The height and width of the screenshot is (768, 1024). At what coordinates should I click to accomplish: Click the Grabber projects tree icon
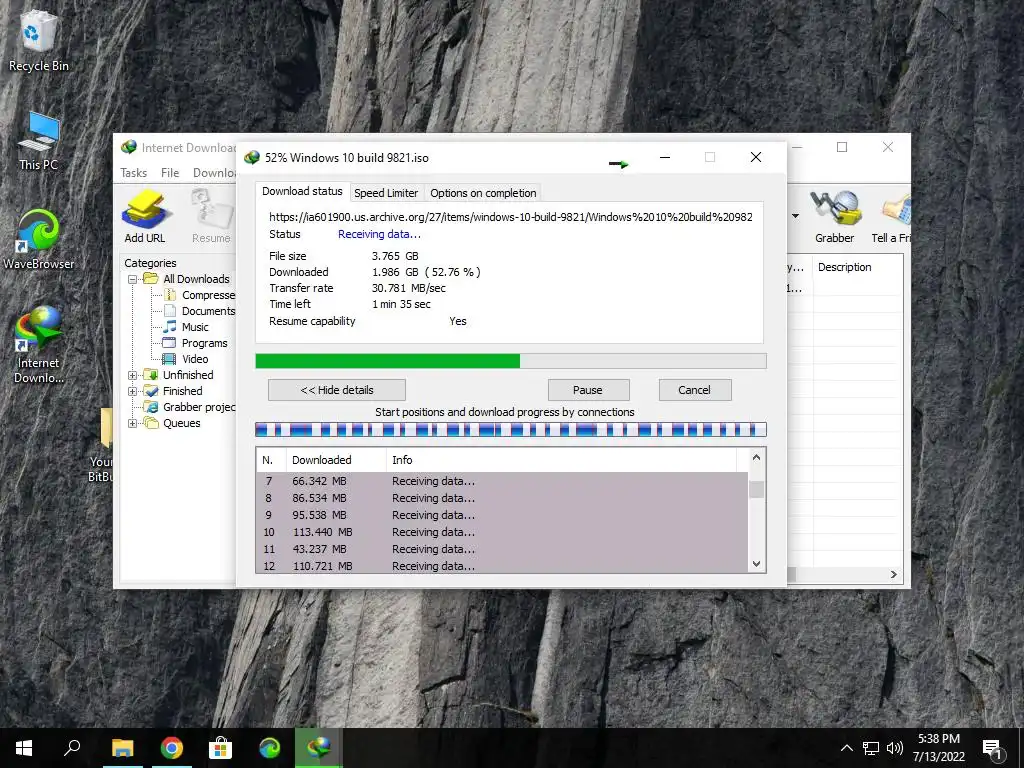pos(151,407)
